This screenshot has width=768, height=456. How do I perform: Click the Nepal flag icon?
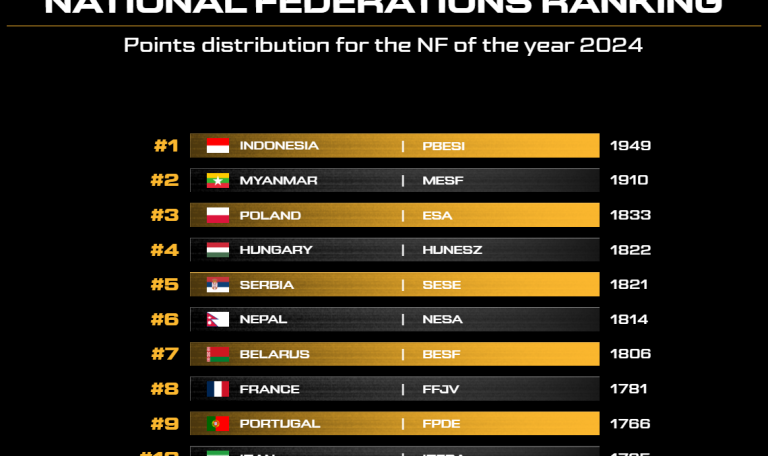pyautogui.click(x=218, y=320)
